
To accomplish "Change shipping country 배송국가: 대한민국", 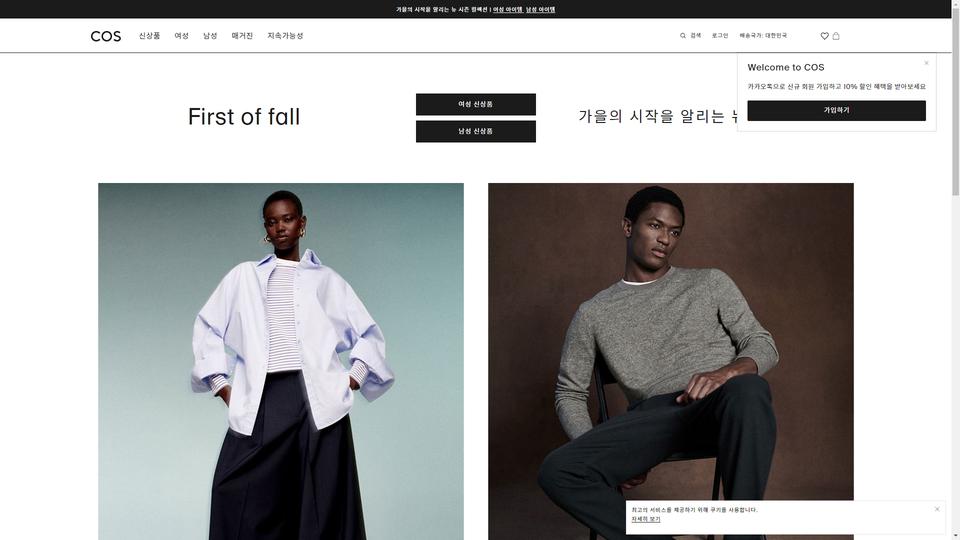I will click(763, 36).
